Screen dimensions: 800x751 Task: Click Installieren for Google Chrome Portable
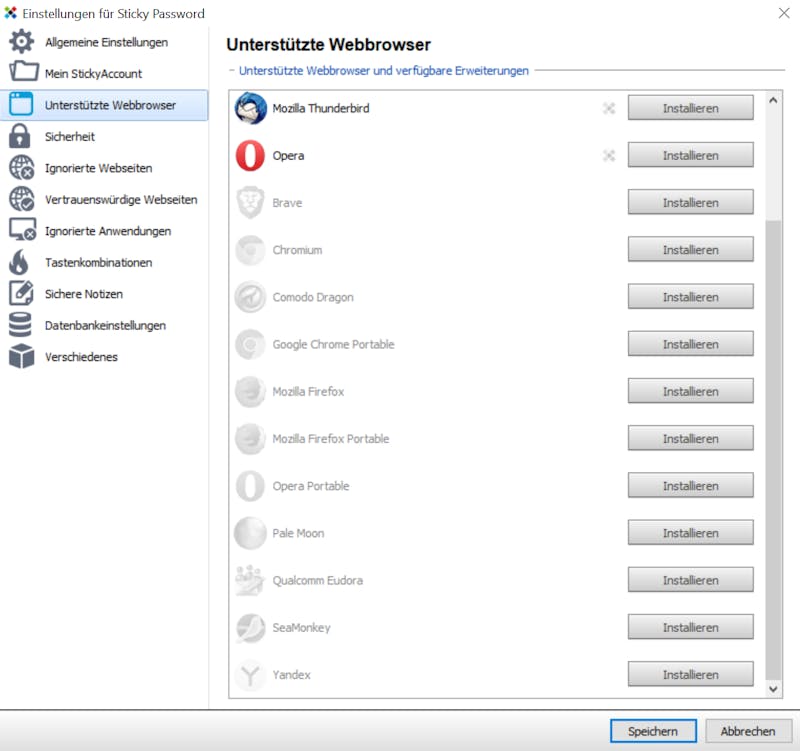tap(690, 344)
